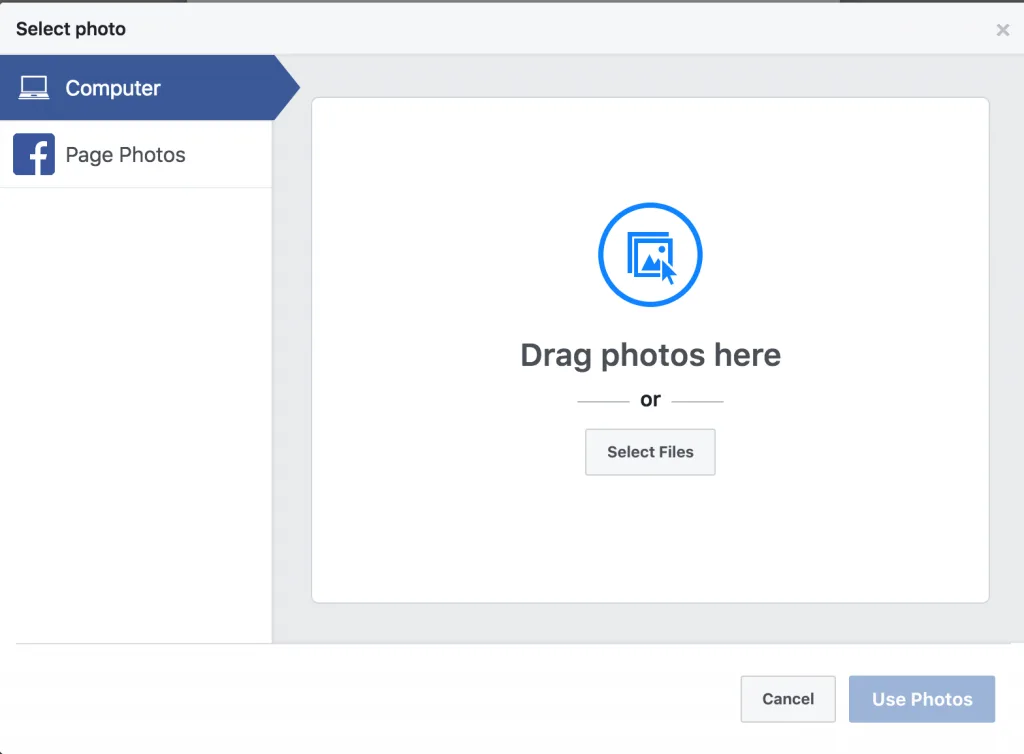Dismiss the dialog using the X icon
Viewport: 1024px width, 754px height.
pos(1002,29)
